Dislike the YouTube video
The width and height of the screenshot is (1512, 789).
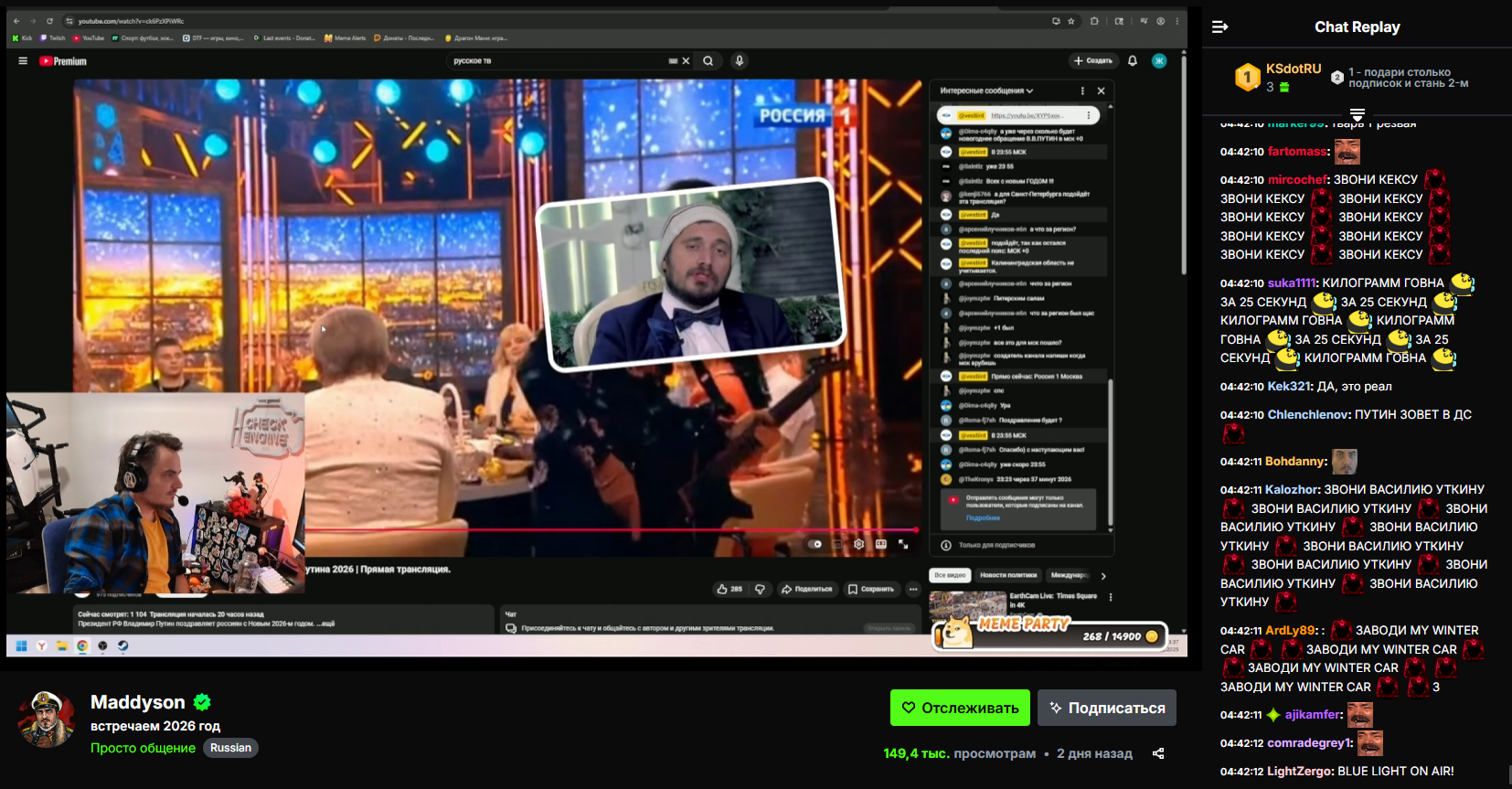pos(760,590)
